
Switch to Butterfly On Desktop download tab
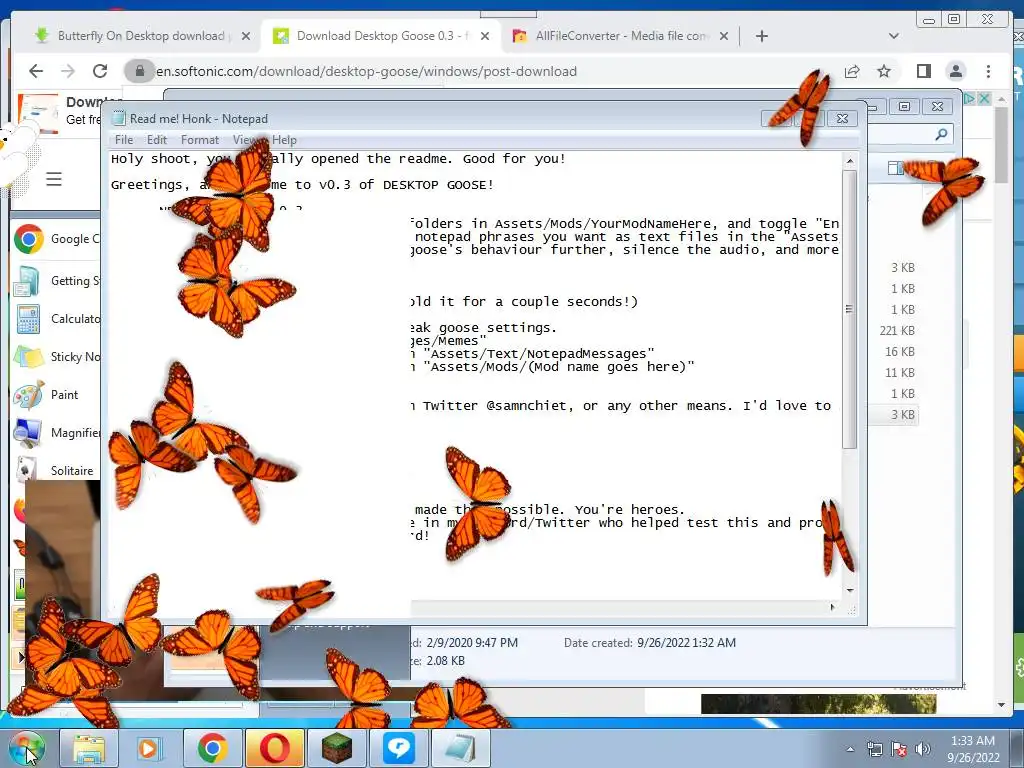tap(140, 36)
